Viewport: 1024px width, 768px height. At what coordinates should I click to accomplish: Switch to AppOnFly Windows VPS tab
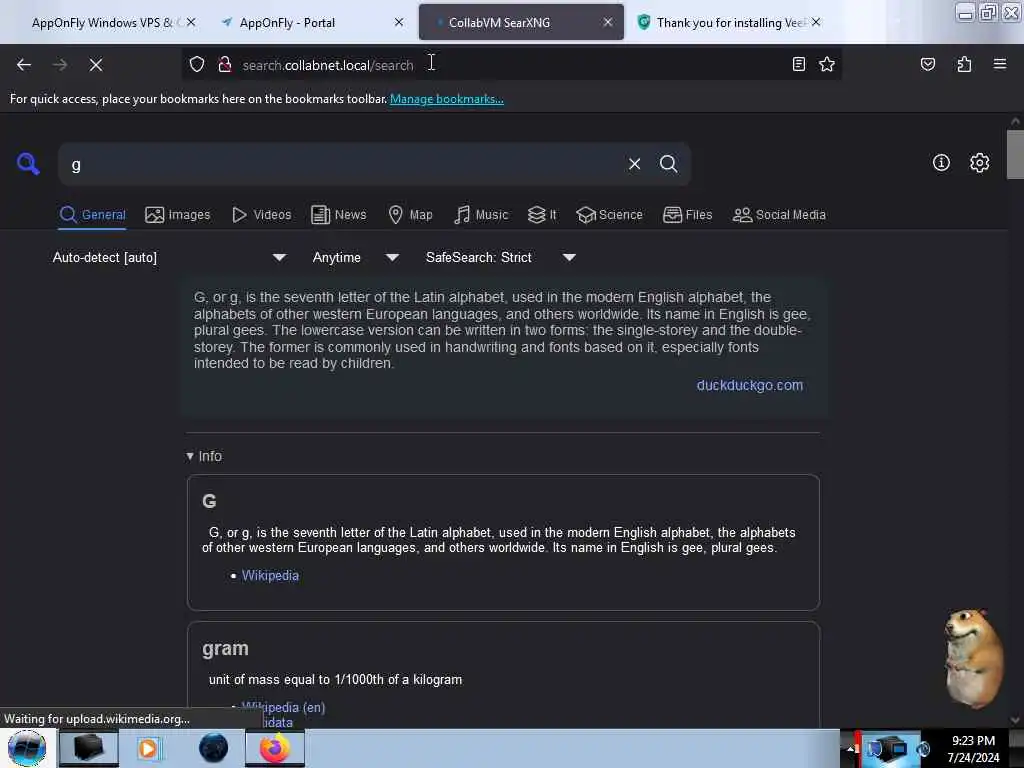pyautogui.click(x=104, y=22)
